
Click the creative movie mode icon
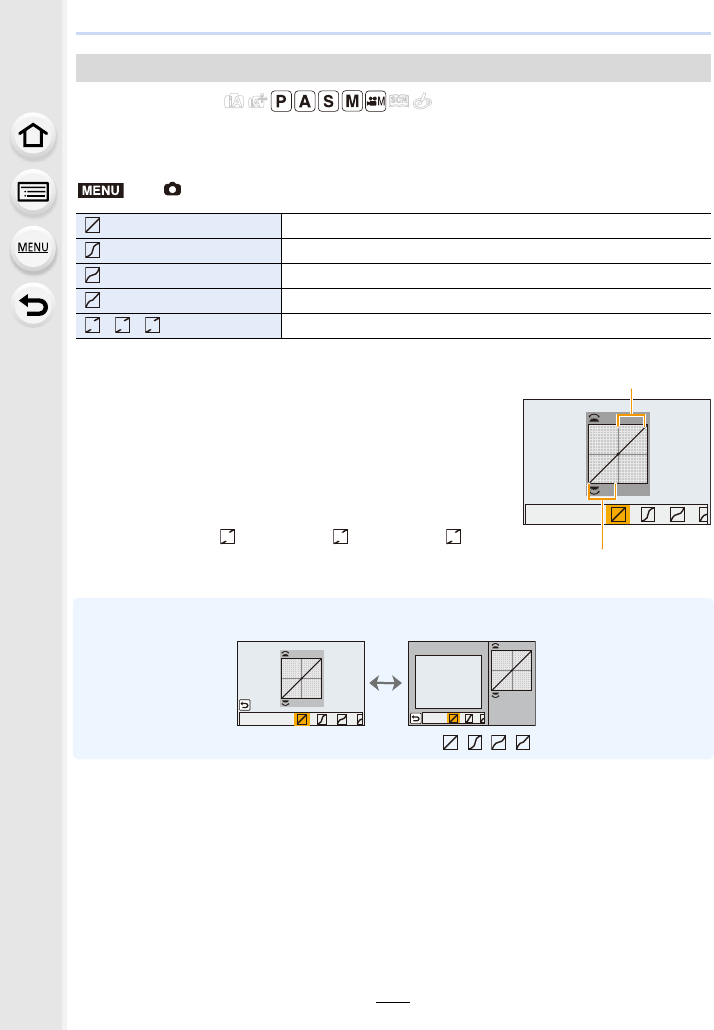pyautogui.click(x=376, y=101)
